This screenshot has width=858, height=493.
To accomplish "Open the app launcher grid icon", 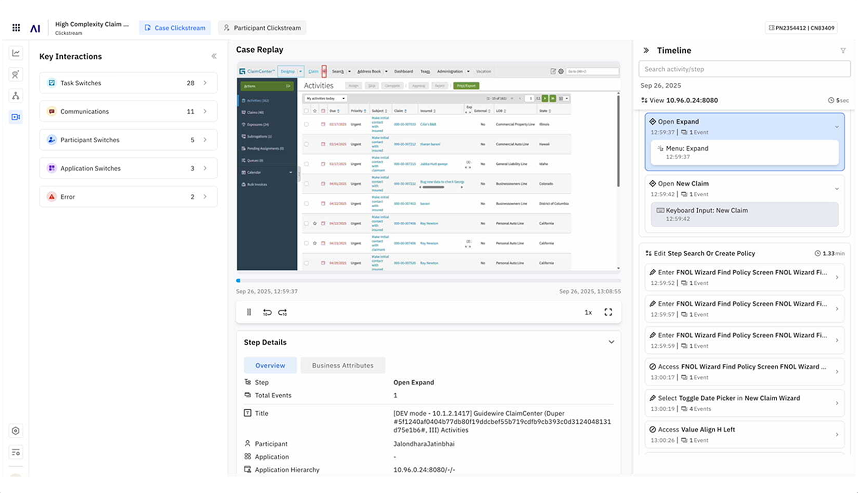I will (16, 27).
